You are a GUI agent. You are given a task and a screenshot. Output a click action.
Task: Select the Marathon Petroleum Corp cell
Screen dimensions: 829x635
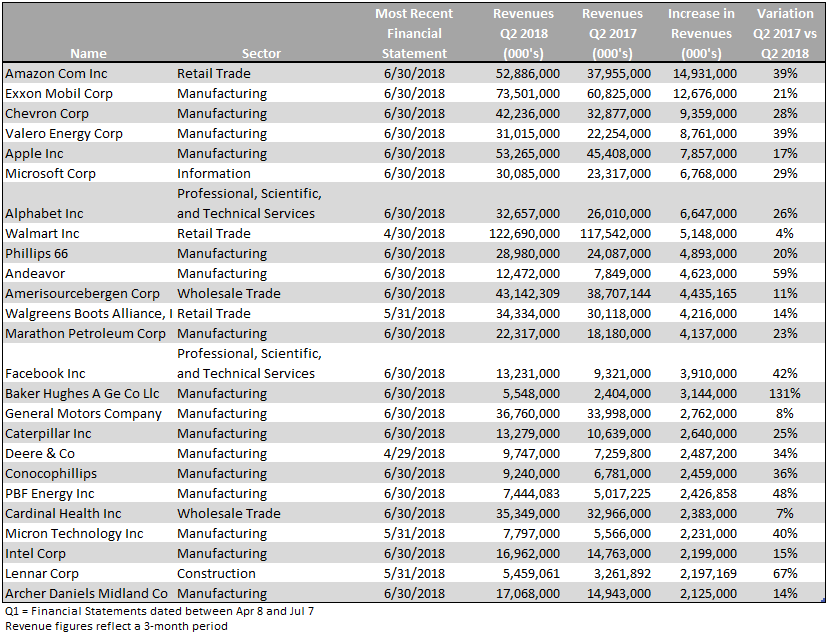[85, 334]
